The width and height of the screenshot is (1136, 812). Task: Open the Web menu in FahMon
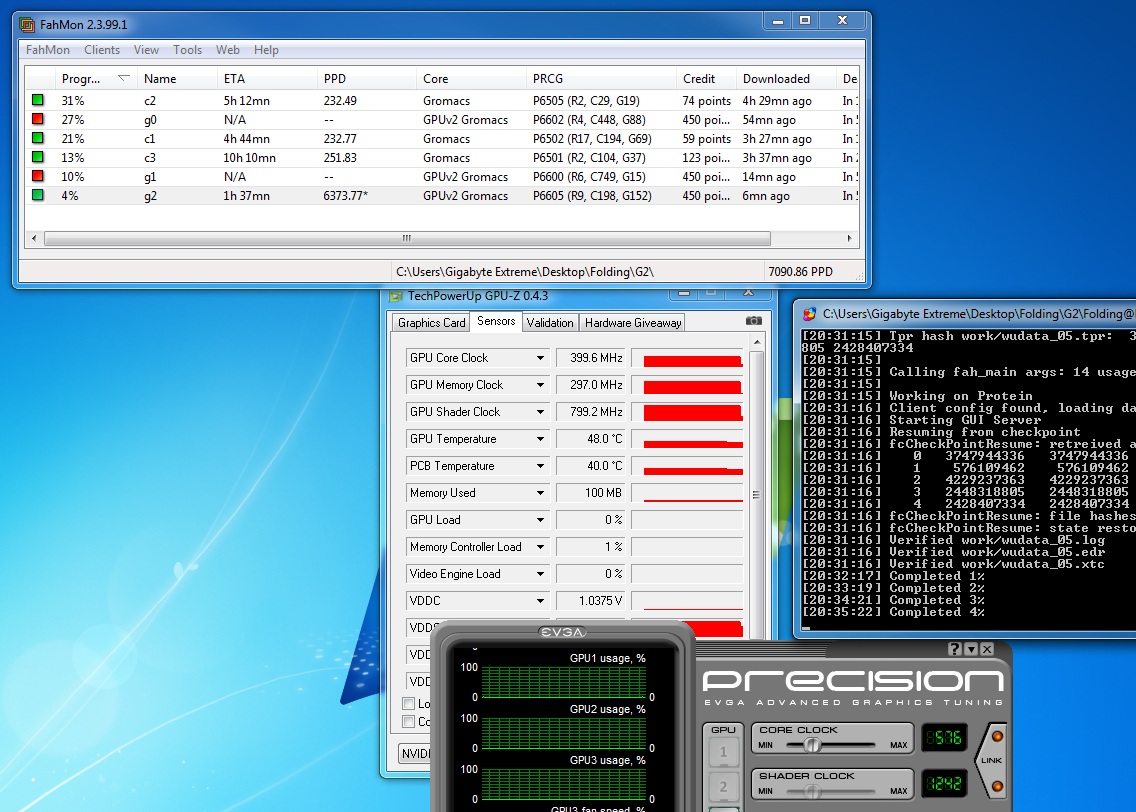[227, 50]
